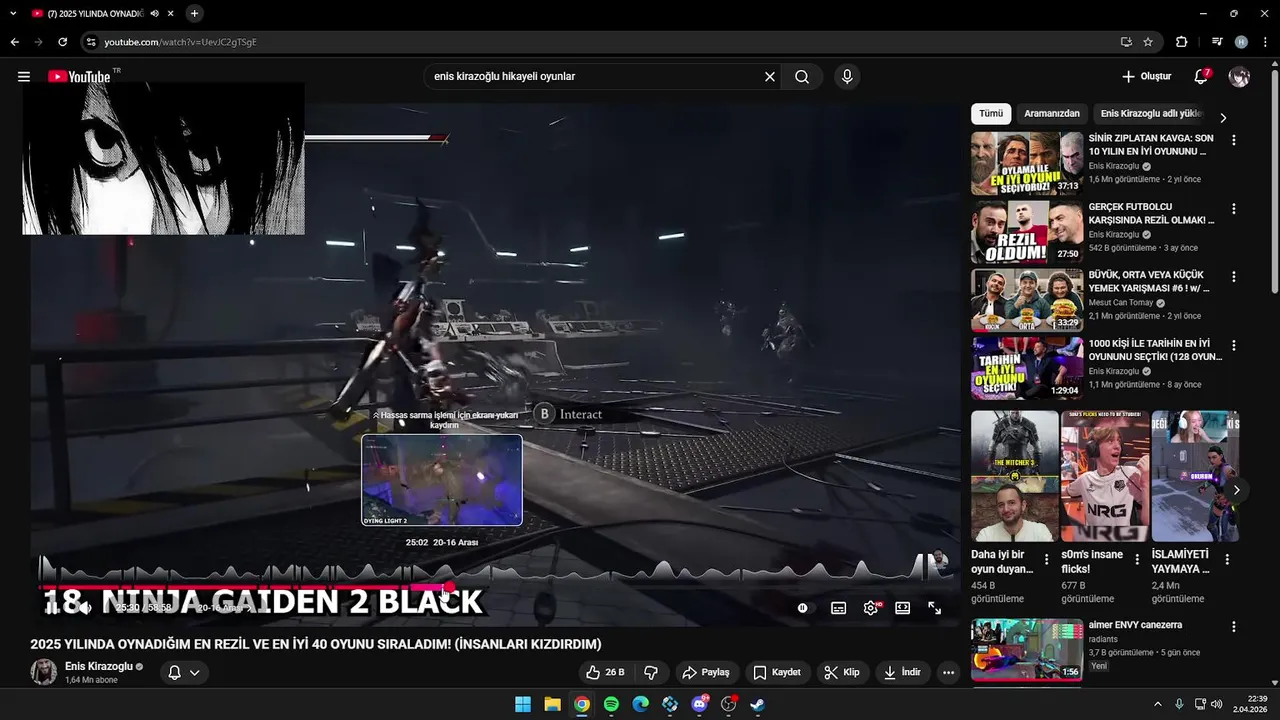Go to the YouTube home logo

tap(79, 77)
